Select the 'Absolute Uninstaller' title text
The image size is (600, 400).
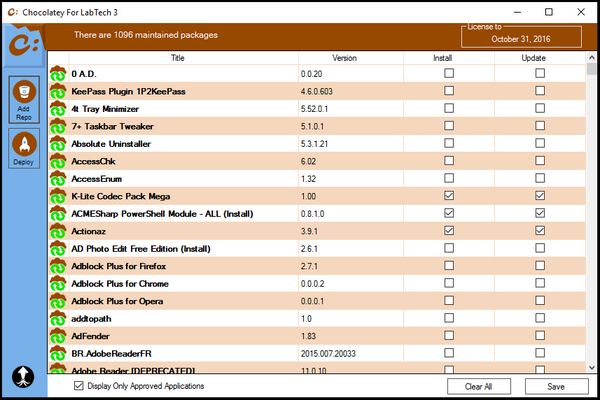[x=111, y=144]
